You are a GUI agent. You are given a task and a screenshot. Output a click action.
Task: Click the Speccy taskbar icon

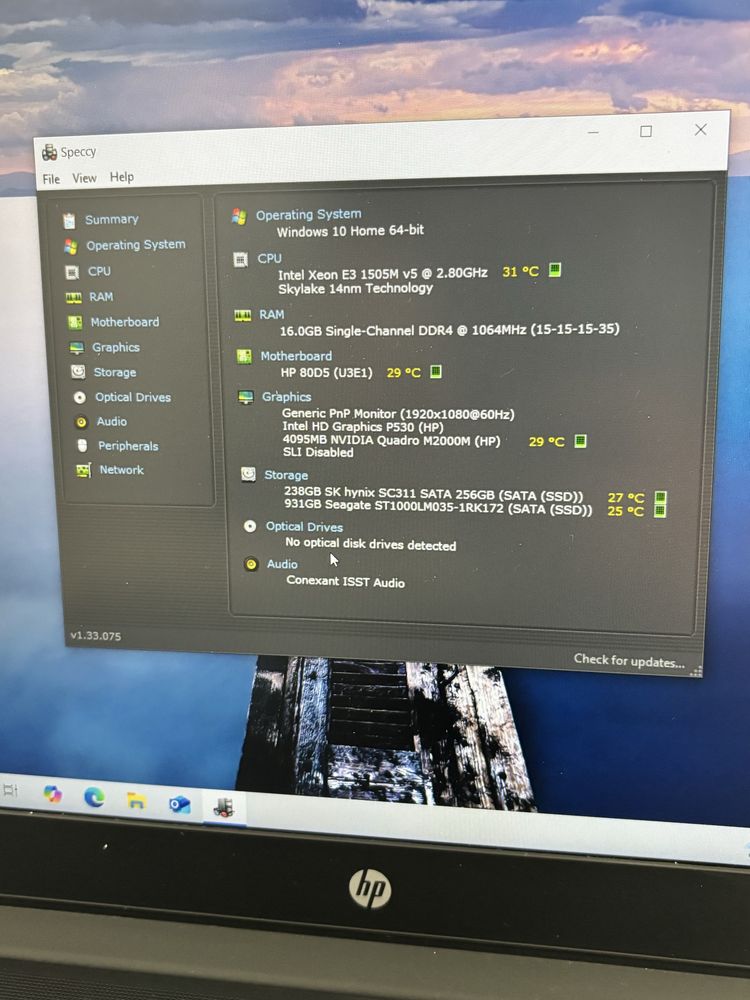point(223,807)
